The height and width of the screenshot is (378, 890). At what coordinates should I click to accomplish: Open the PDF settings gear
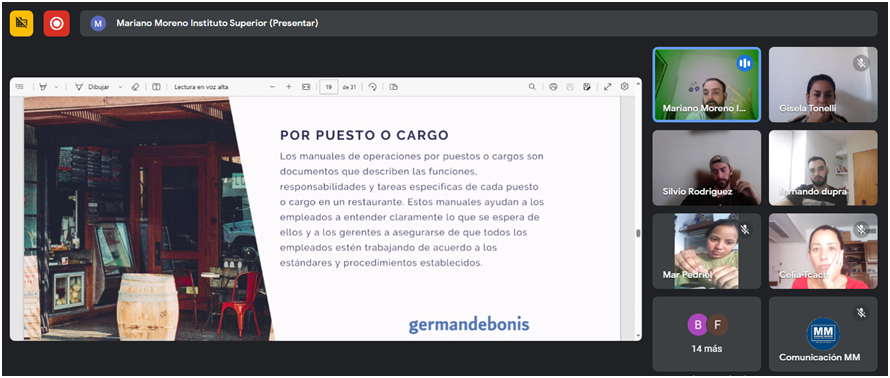click(624, 87)
